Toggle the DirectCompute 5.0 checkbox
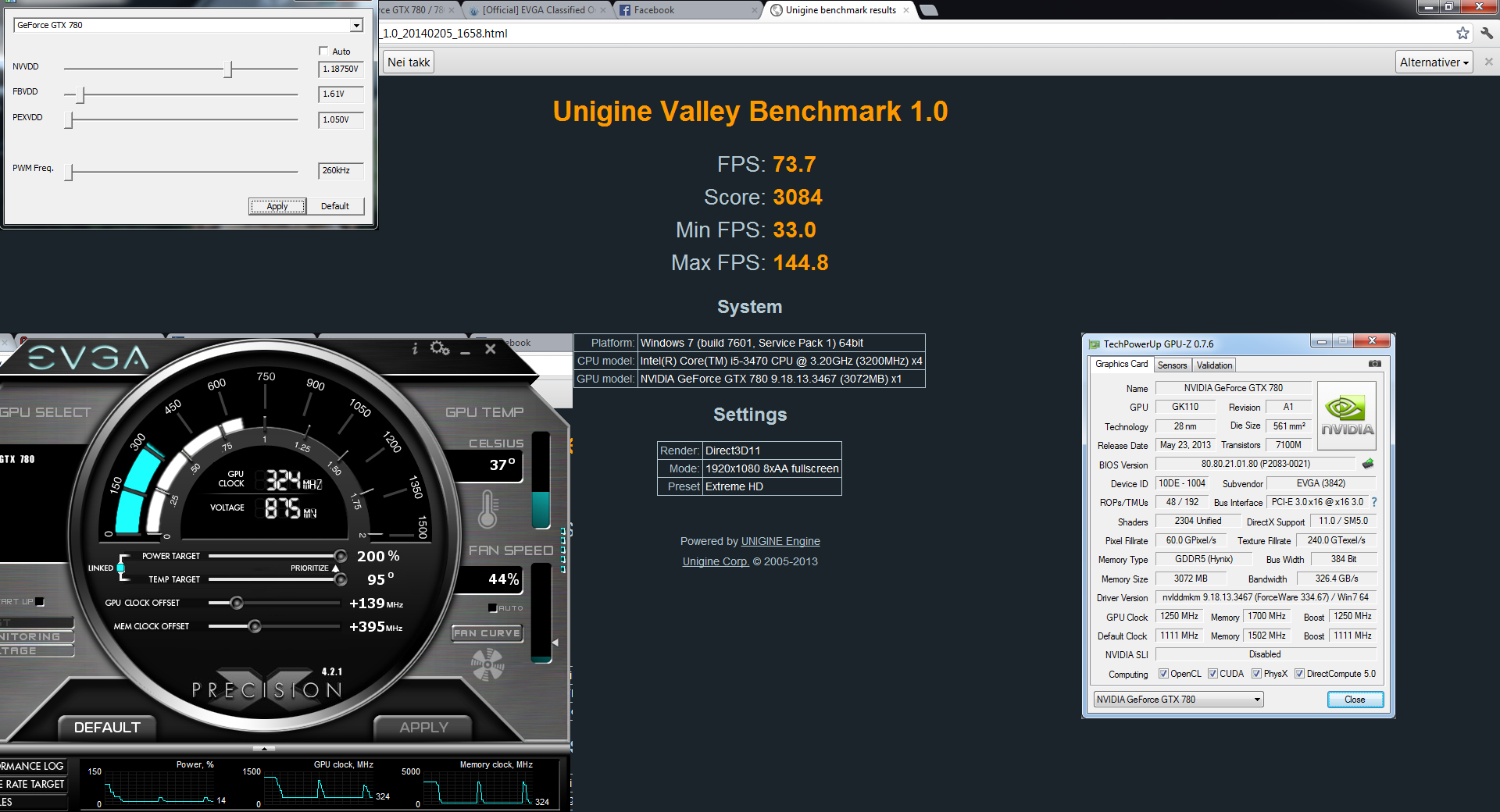The height and width of the screenshot is (812, 1500). point(1299,674)
